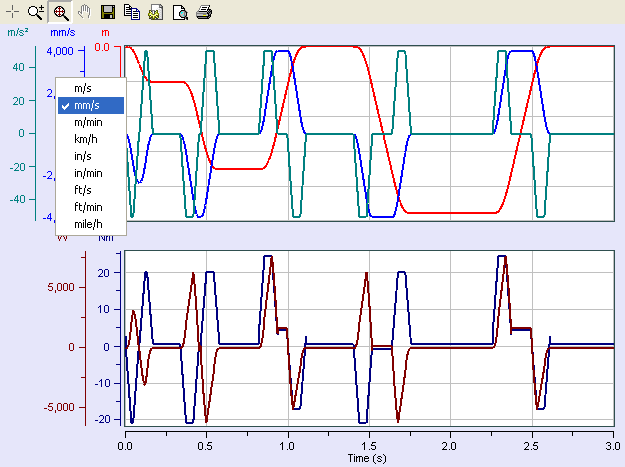Select the crosshair cursor tool
625x467 pixels.
click(x=13, y=13)
